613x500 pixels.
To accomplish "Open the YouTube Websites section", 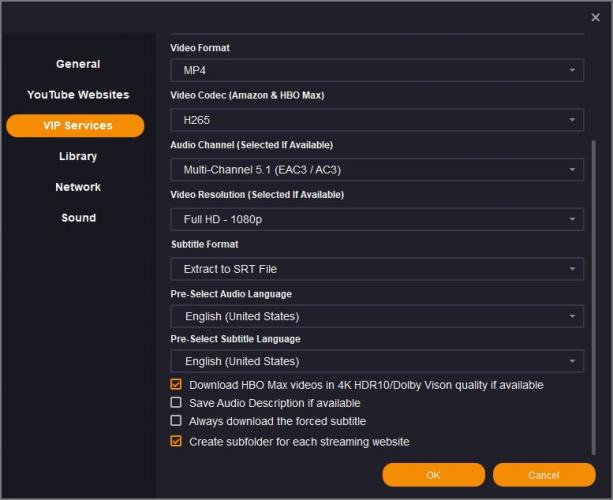I will click(77, 95).
